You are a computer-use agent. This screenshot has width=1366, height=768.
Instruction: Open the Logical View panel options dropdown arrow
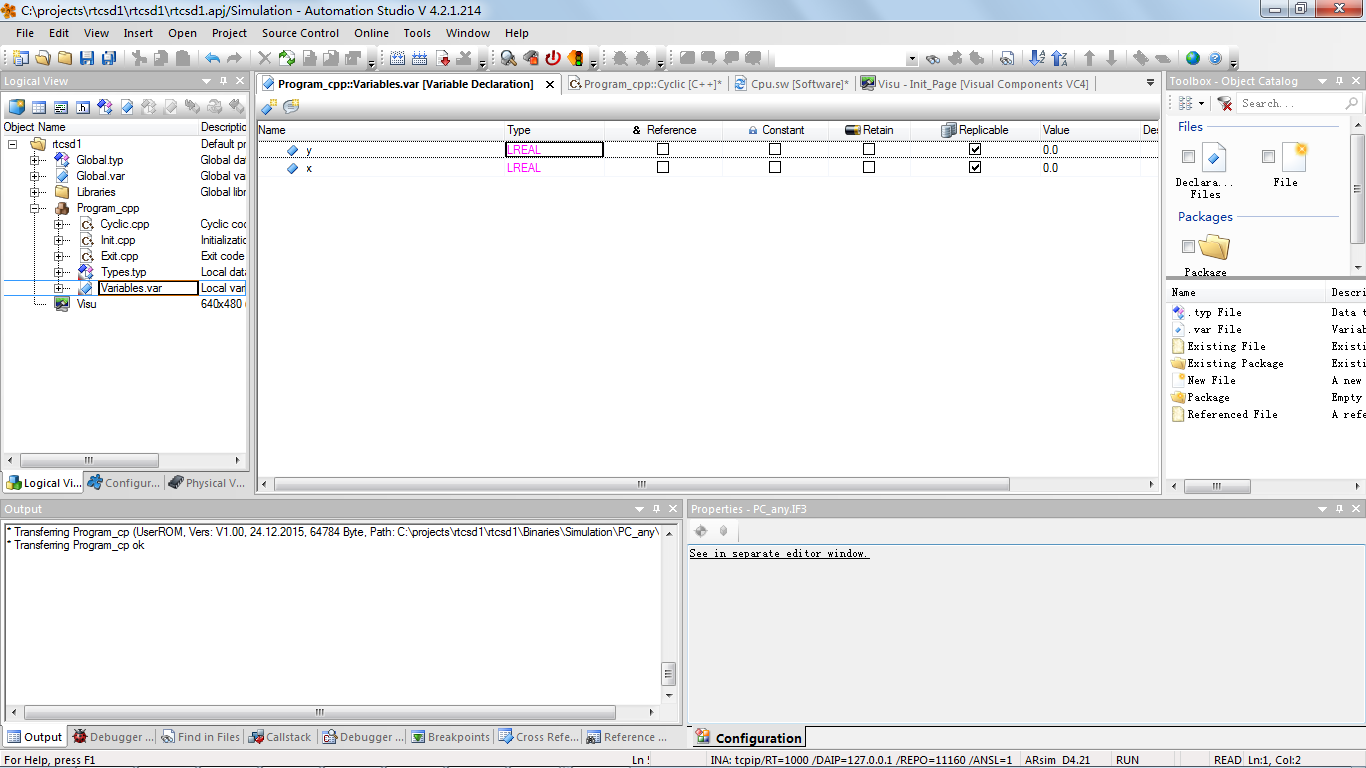(207, 81)
